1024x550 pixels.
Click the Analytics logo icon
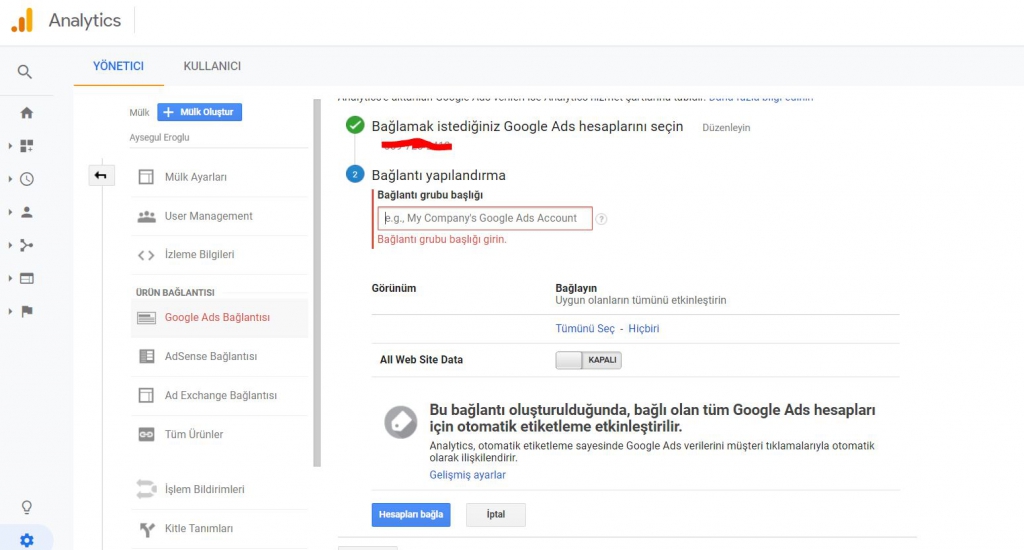(22, 20)
